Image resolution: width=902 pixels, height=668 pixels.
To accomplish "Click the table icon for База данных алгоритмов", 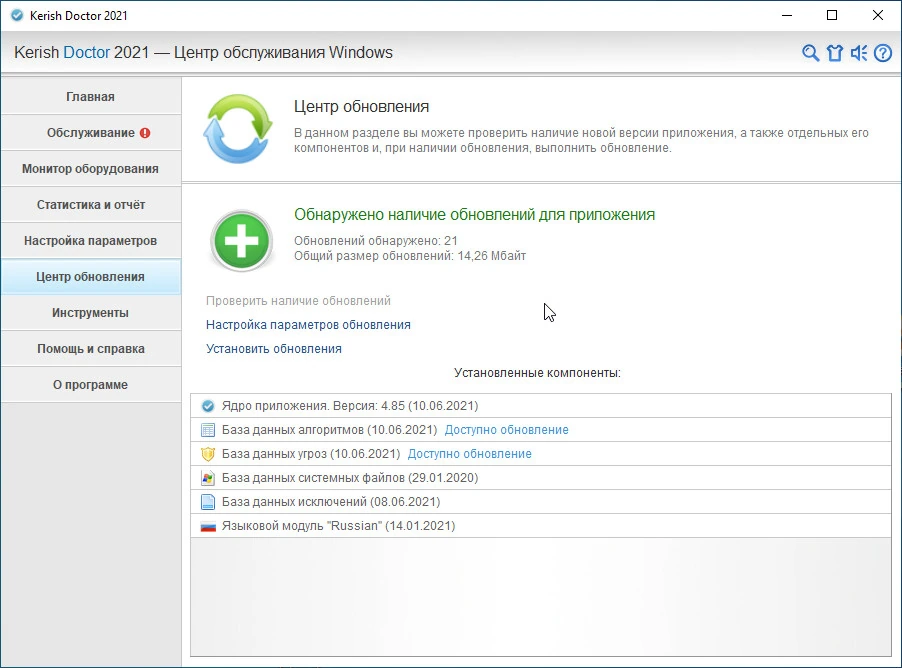I will (x=208, y=430).
